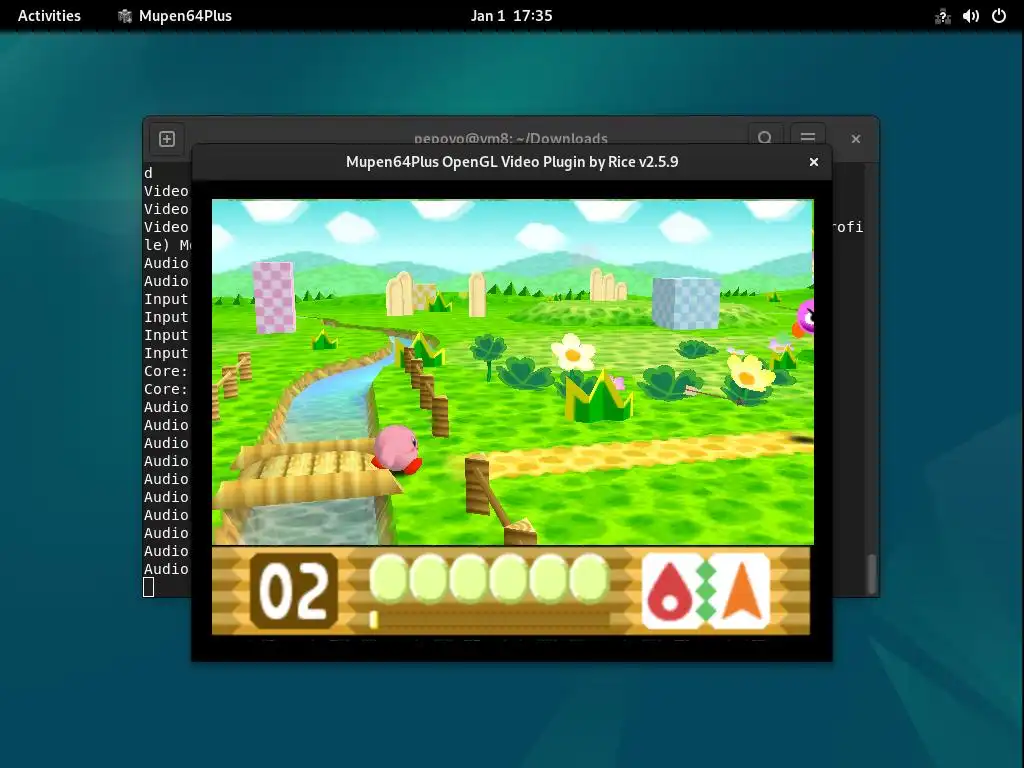Click the network status icon in system tray

point(942,16)
